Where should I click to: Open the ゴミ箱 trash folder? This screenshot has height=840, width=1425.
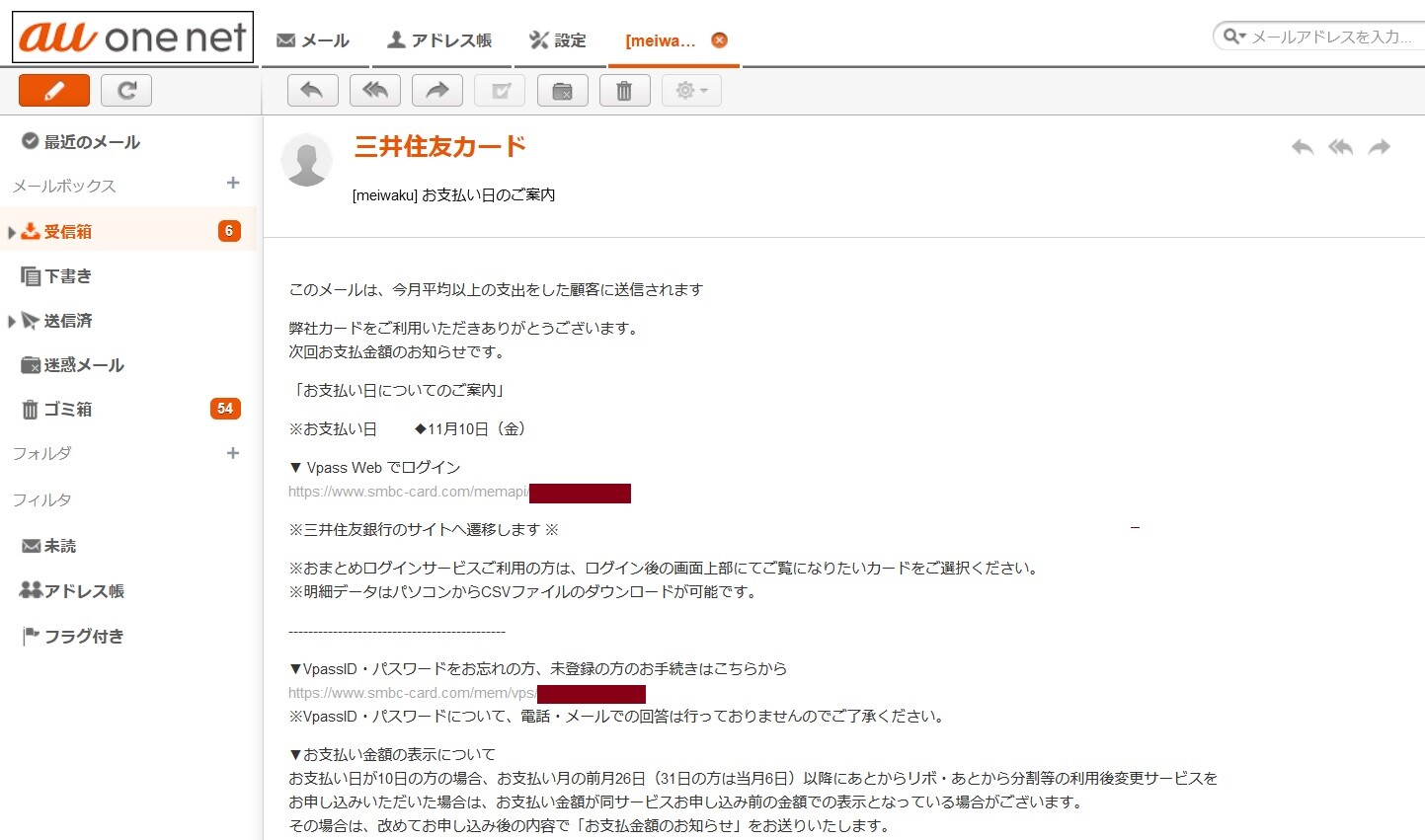56,410
